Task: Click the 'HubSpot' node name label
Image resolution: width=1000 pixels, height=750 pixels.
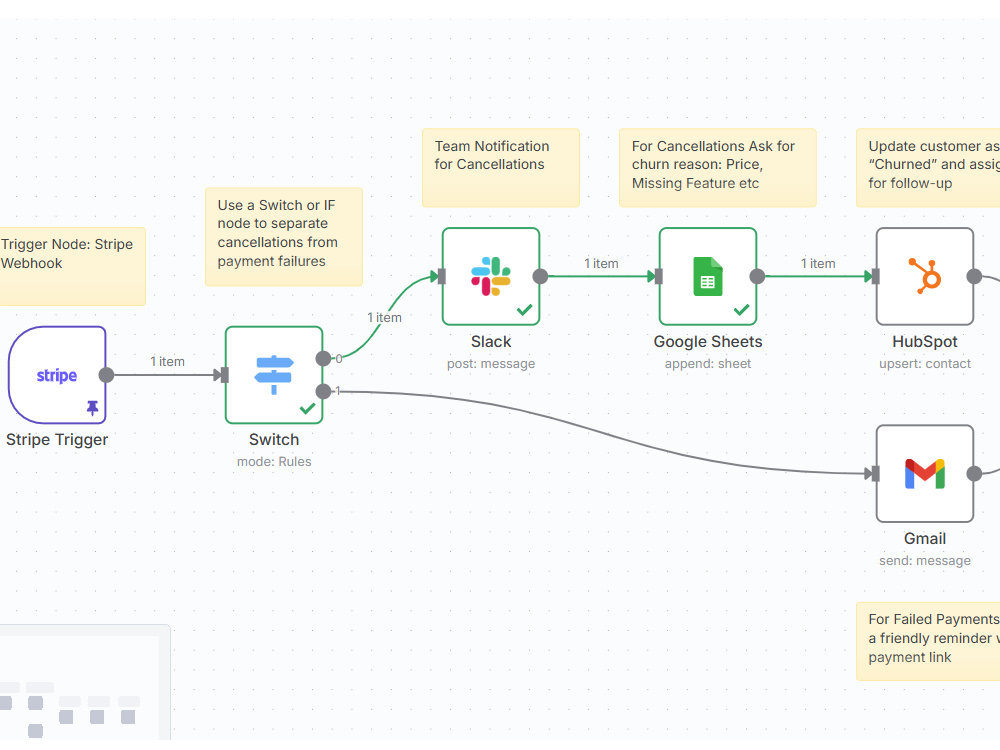Action: point(925,342)
